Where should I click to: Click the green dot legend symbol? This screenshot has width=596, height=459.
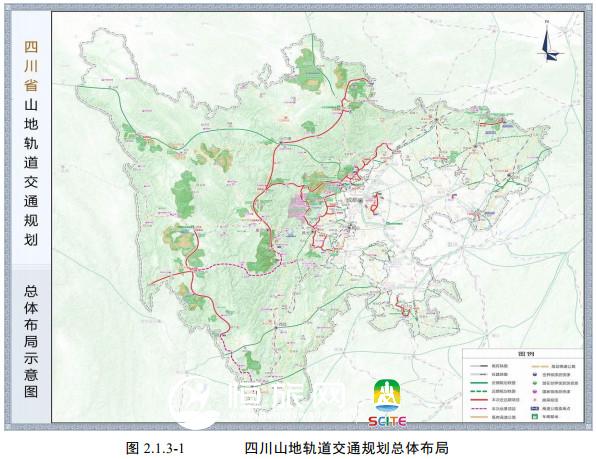535,383
